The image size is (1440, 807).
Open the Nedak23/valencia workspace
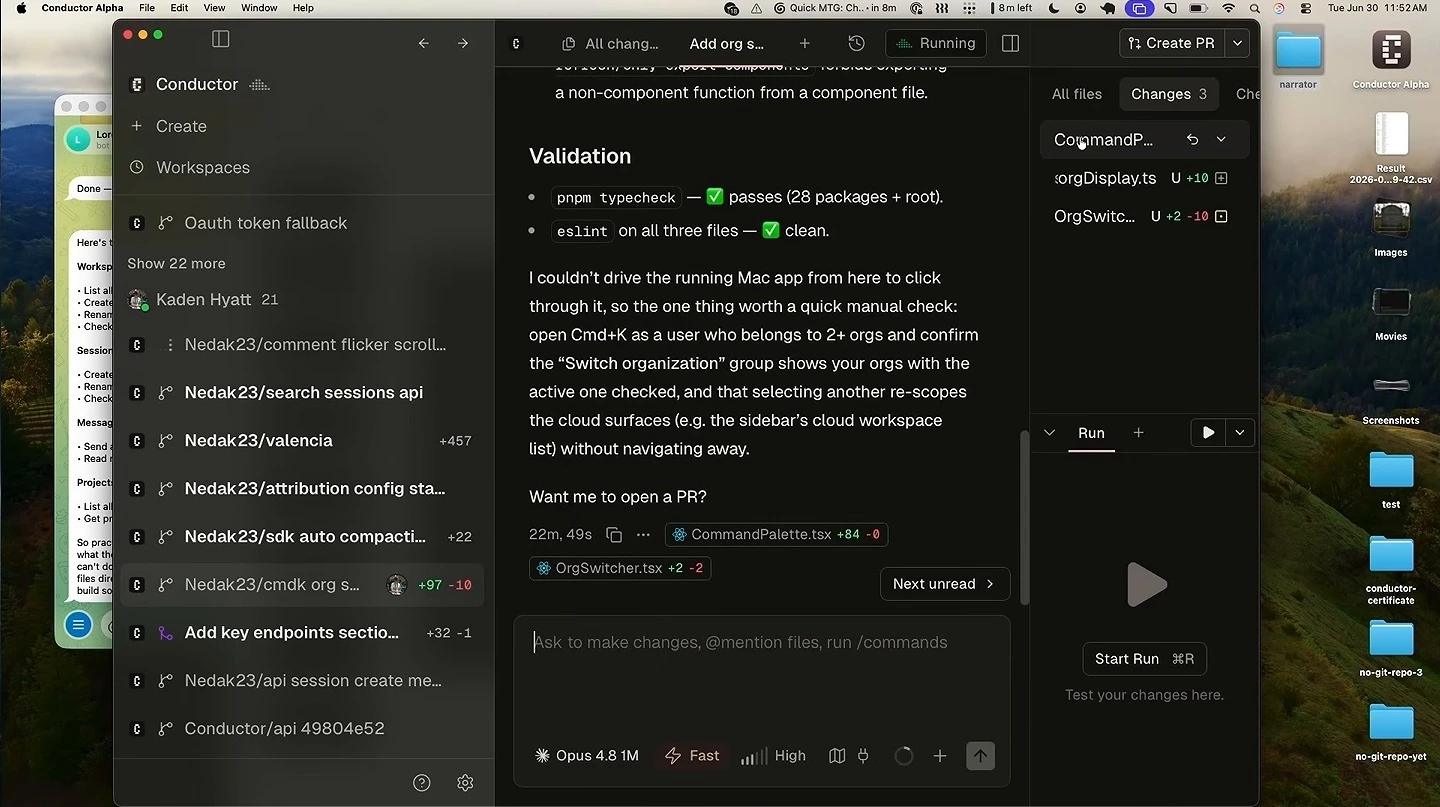coord(301,441)
